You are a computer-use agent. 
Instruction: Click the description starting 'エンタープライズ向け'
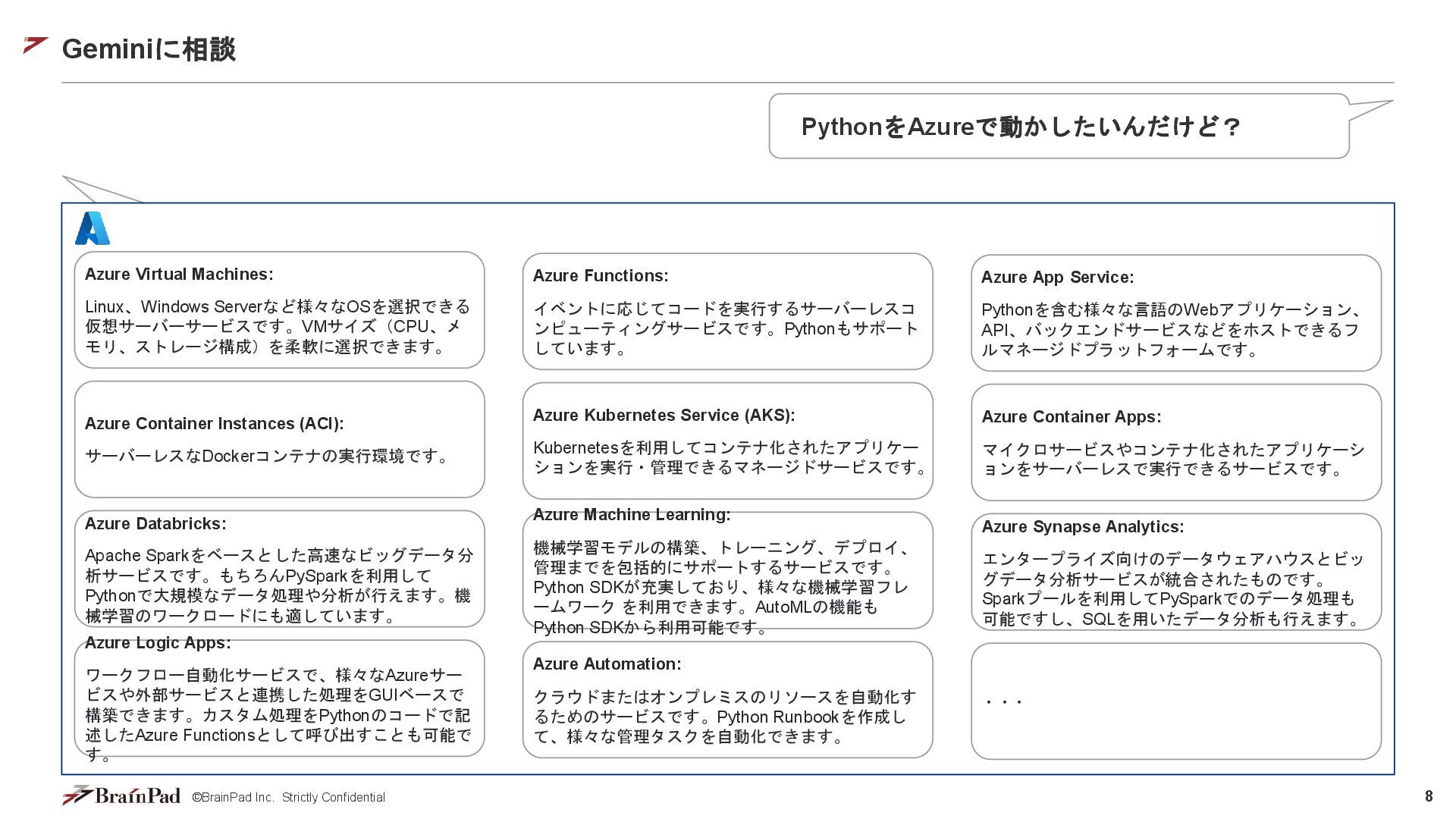point(1173,588)
